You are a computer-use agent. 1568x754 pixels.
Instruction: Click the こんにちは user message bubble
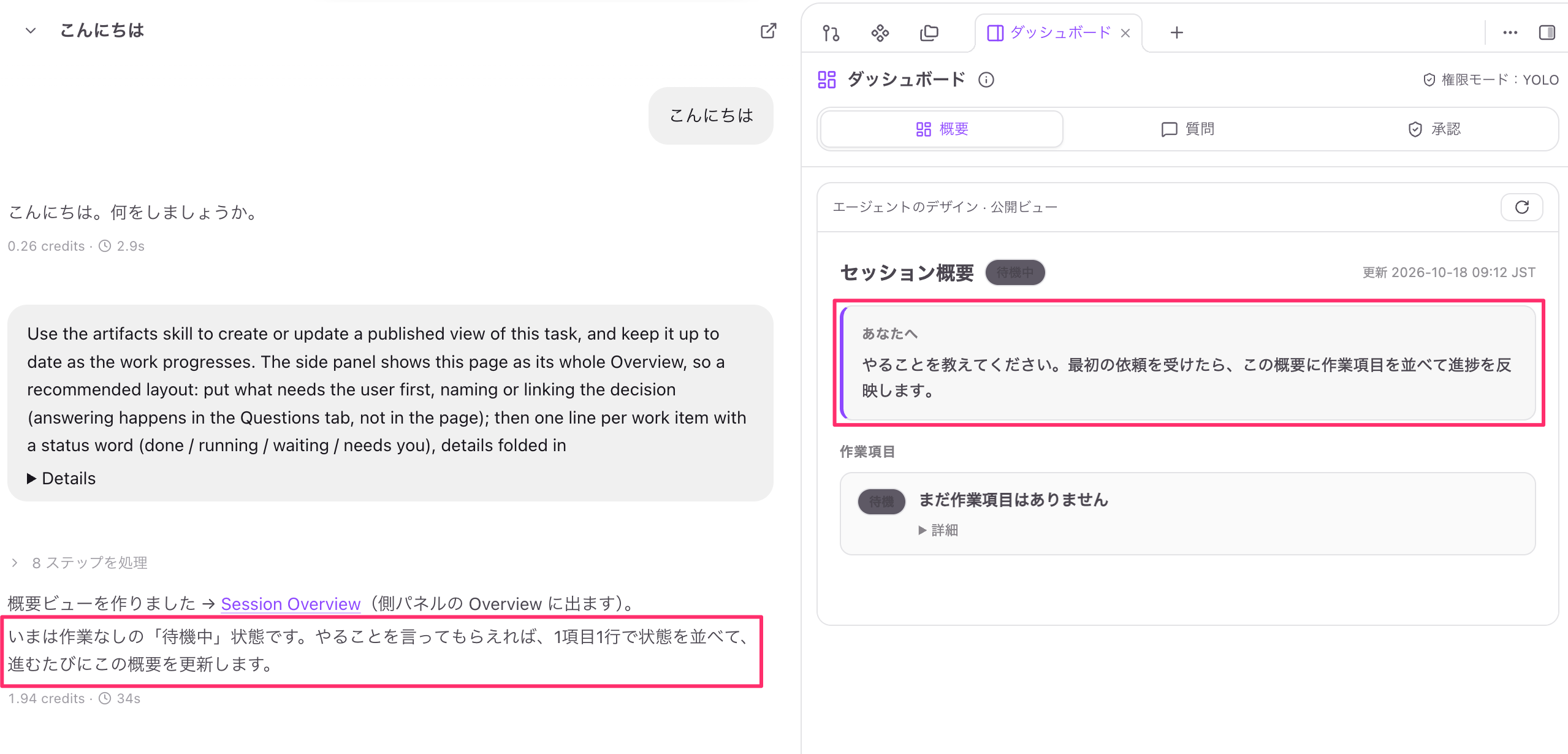711,115
